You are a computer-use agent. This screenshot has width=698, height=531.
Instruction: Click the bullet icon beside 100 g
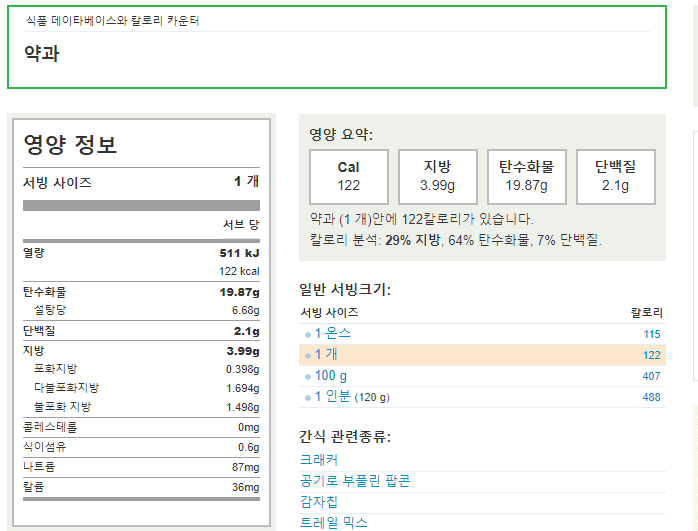[x=308, y=377]
